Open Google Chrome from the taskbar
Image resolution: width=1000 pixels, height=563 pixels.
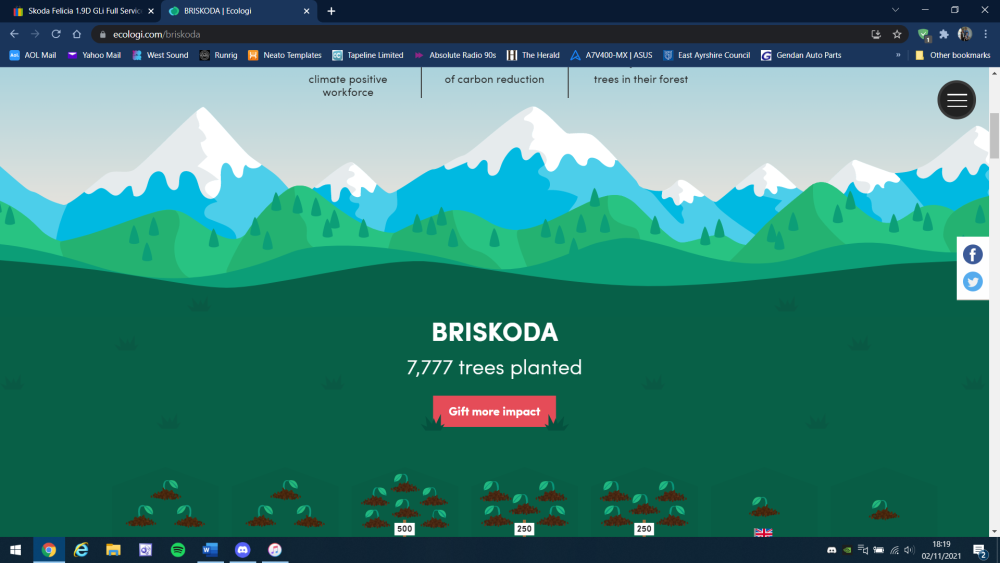(x=48, y=550)
